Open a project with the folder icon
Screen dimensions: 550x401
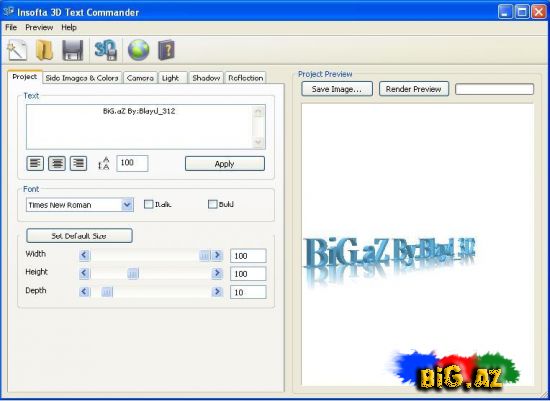pos(45,50)
